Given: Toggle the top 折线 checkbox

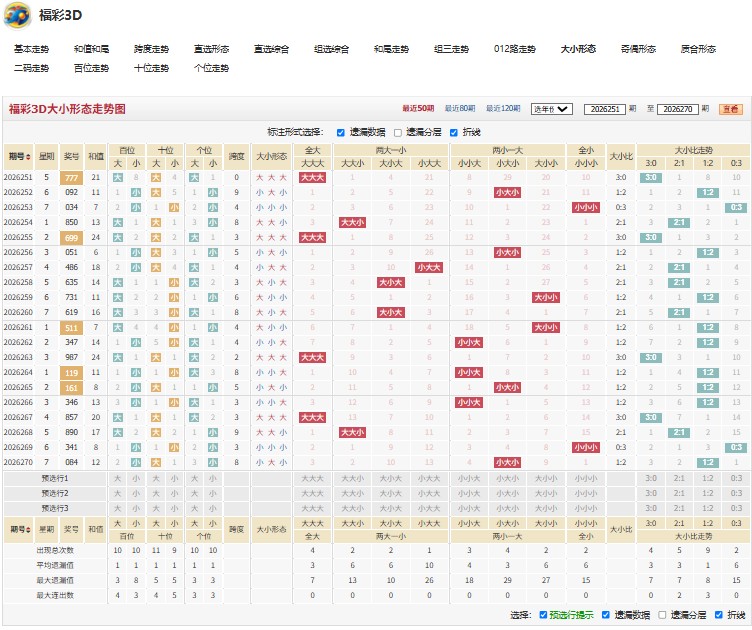Looking at the screenshot, I should click(454, 133).
